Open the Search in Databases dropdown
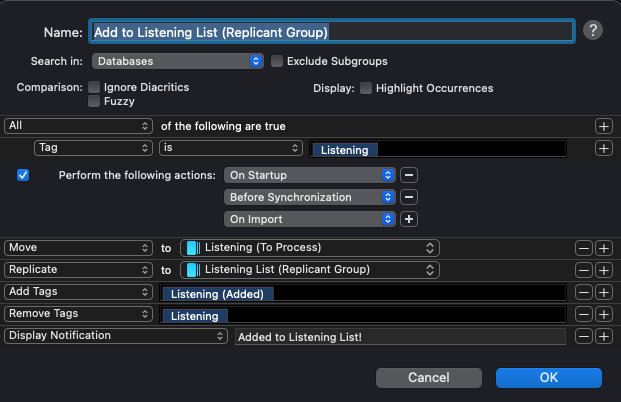 (x=178, y=61)
